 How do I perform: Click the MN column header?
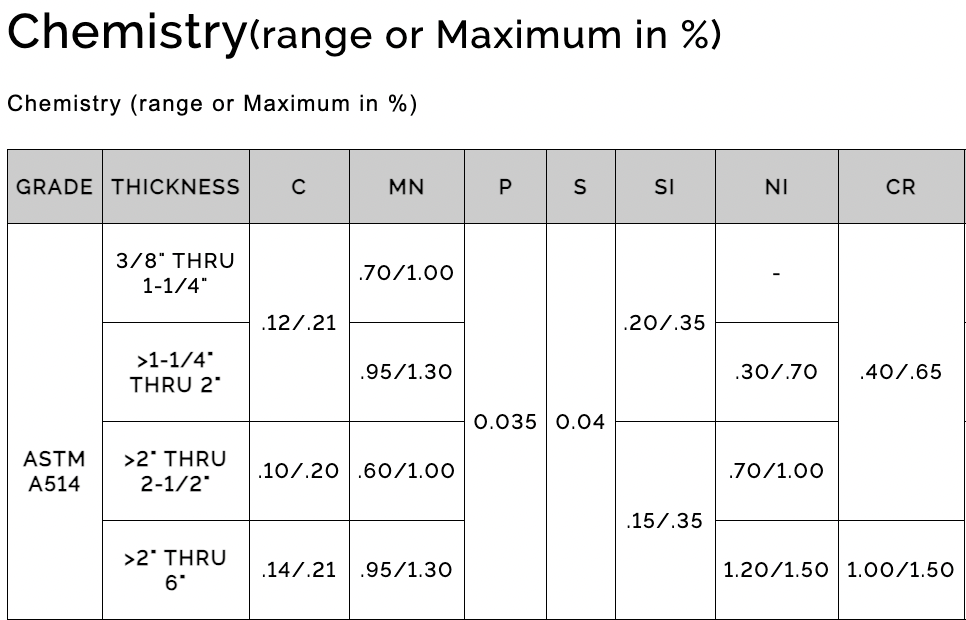point(406,187)
